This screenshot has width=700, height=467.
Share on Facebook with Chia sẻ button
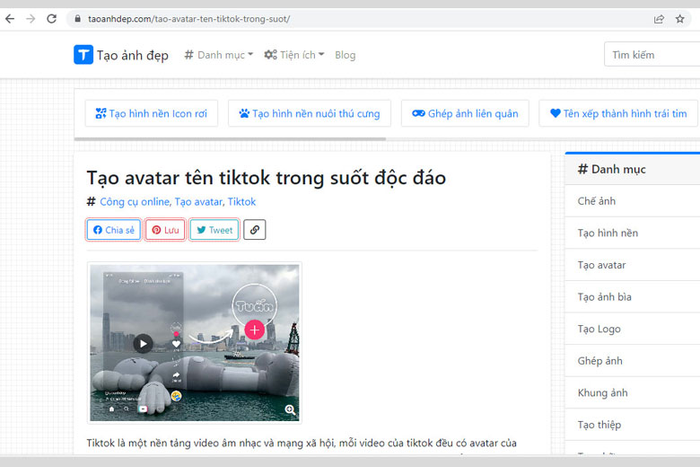click(114, 229)
